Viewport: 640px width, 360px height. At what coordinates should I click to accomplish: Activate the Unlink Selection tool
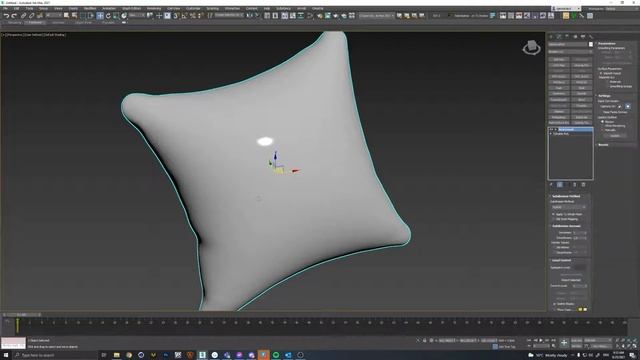coord(31,16)
